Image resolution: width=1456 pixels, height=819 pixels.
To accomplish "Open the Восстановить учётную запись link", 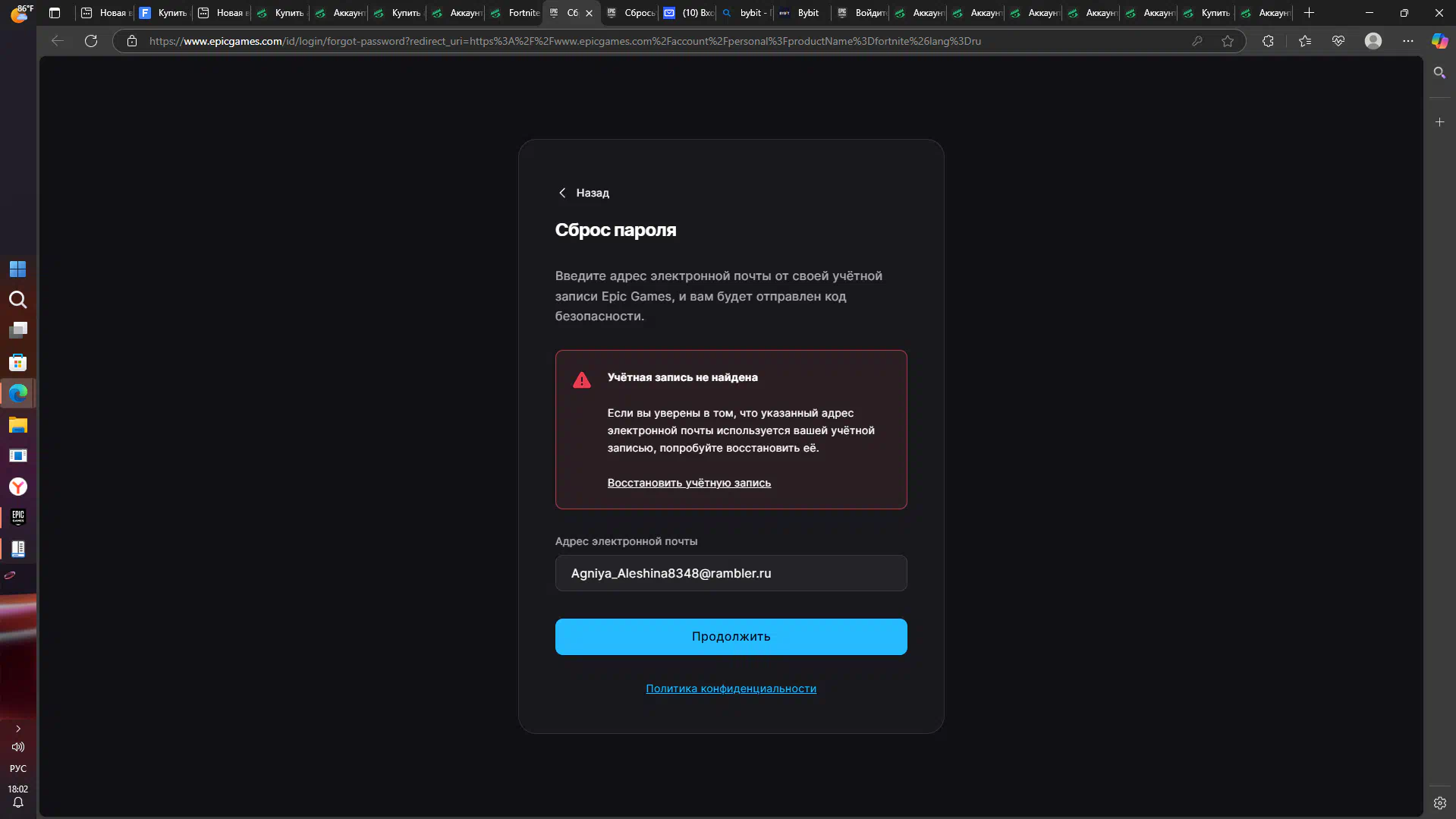I will coord(689,483).
